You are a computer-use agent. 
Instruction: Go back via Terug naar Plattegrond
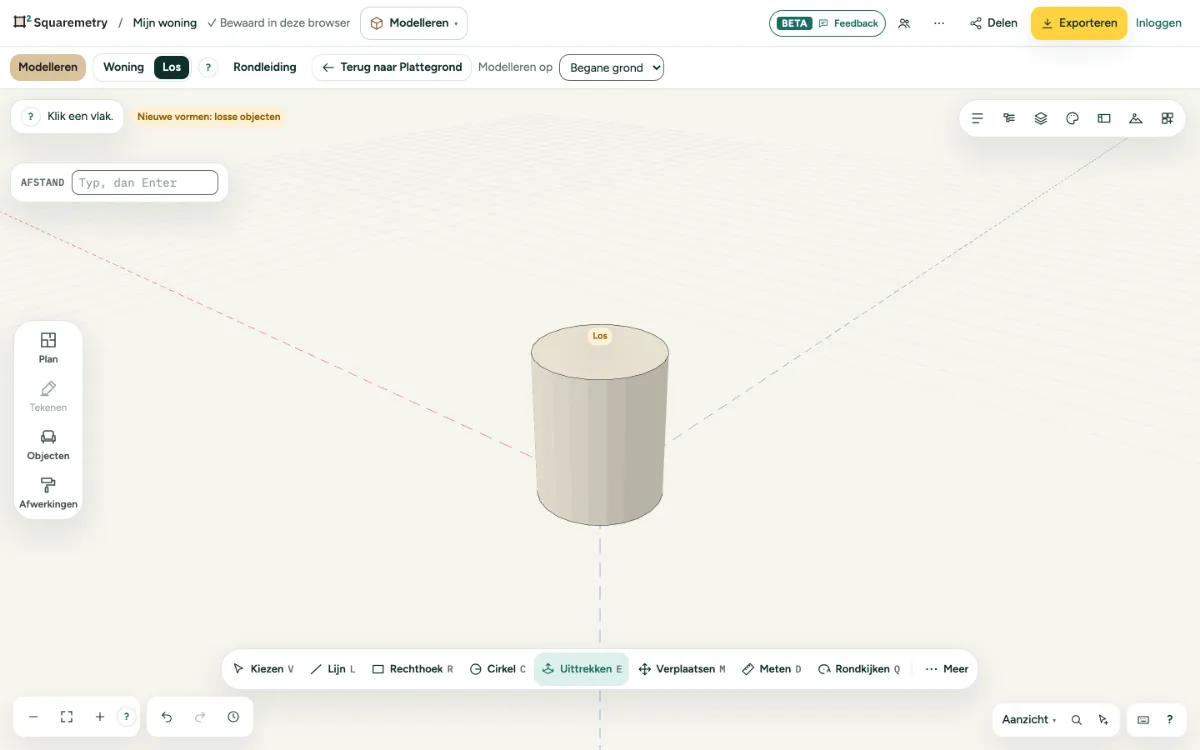tap(392, 67)
